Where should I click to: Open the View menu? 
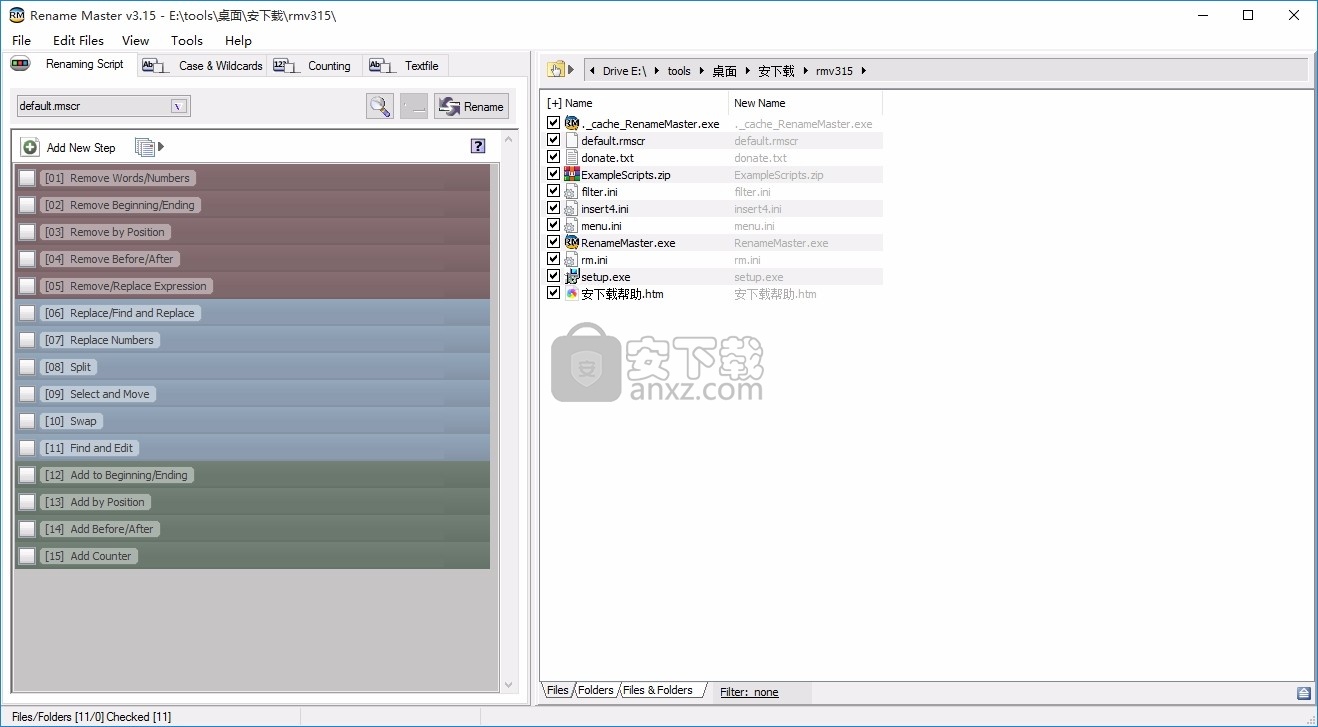point(135,41)
